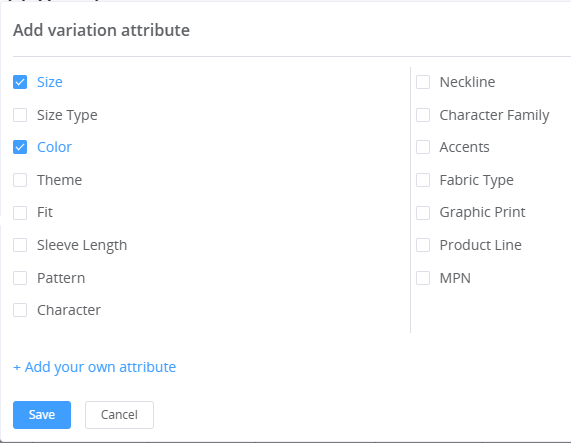The width and height of the screenshot is (571, 443).
Task: Check the Product Line option
Action: (423, 245)
